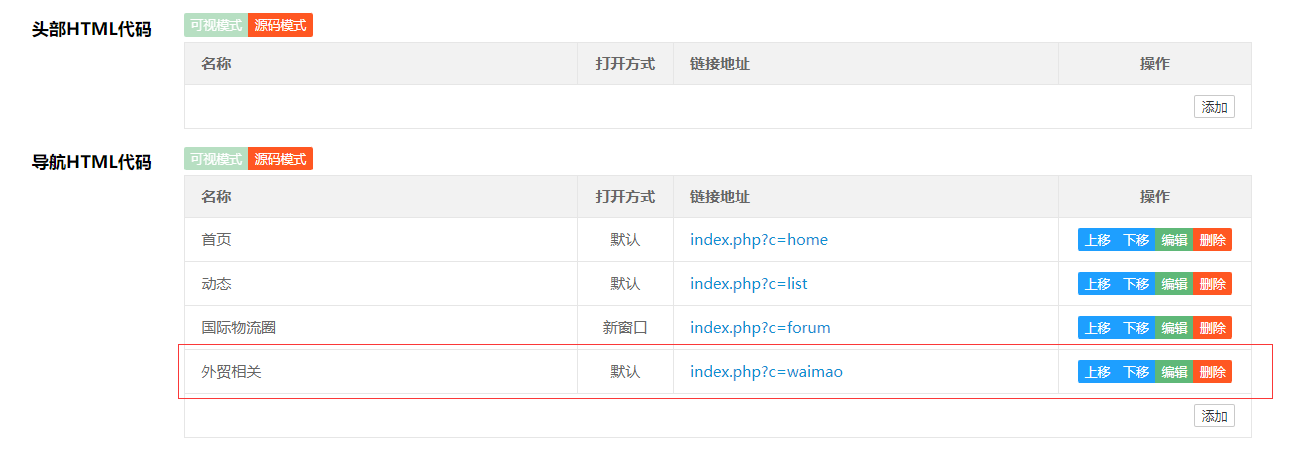This screenshot has height=450, width=1293.
Task: Edit the 首页 navigation entry
Action: point(1174,240)
